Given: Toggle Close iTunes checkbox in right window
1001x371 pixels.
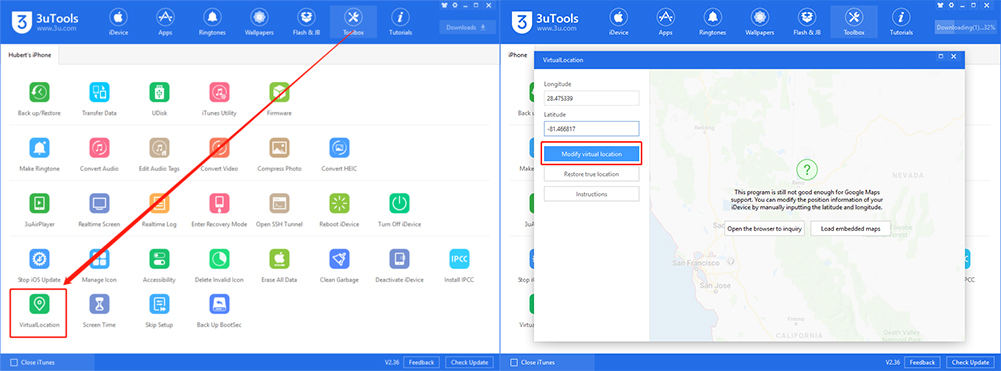Looking at the screenshot, I should pyautogui.click(x=514, y=363).
